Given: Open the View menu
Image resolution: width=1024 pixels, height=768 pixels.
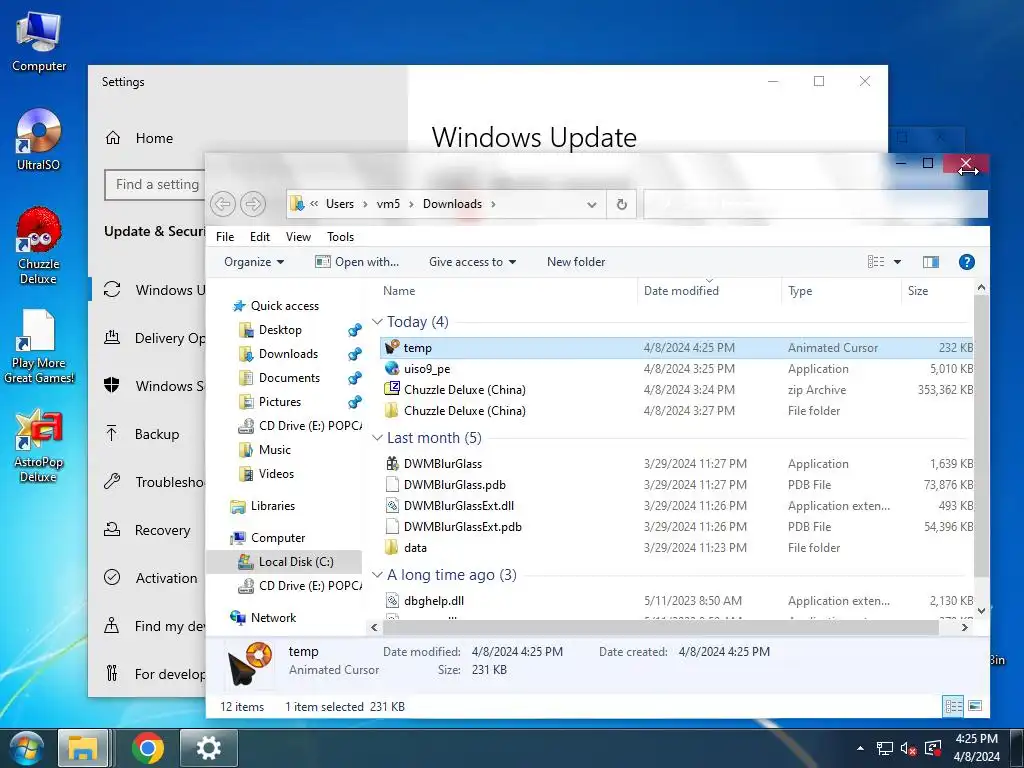Looking at the screenshot, I should click(298, 236).
